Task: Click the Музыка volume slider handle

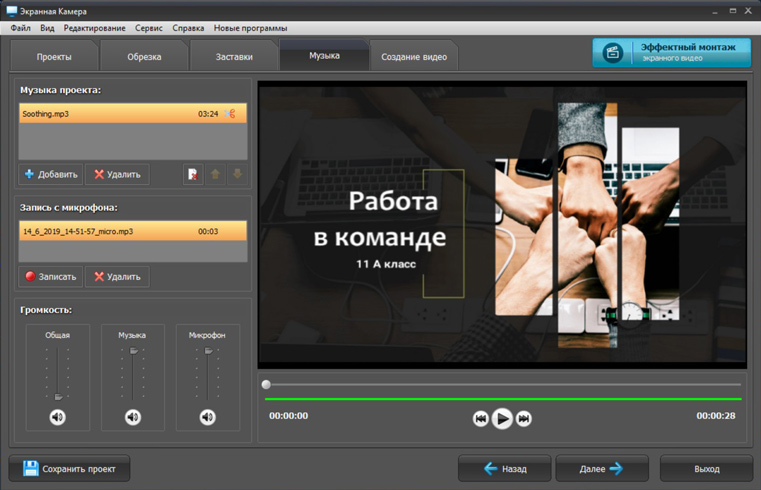Action: [x=133, y=351]
